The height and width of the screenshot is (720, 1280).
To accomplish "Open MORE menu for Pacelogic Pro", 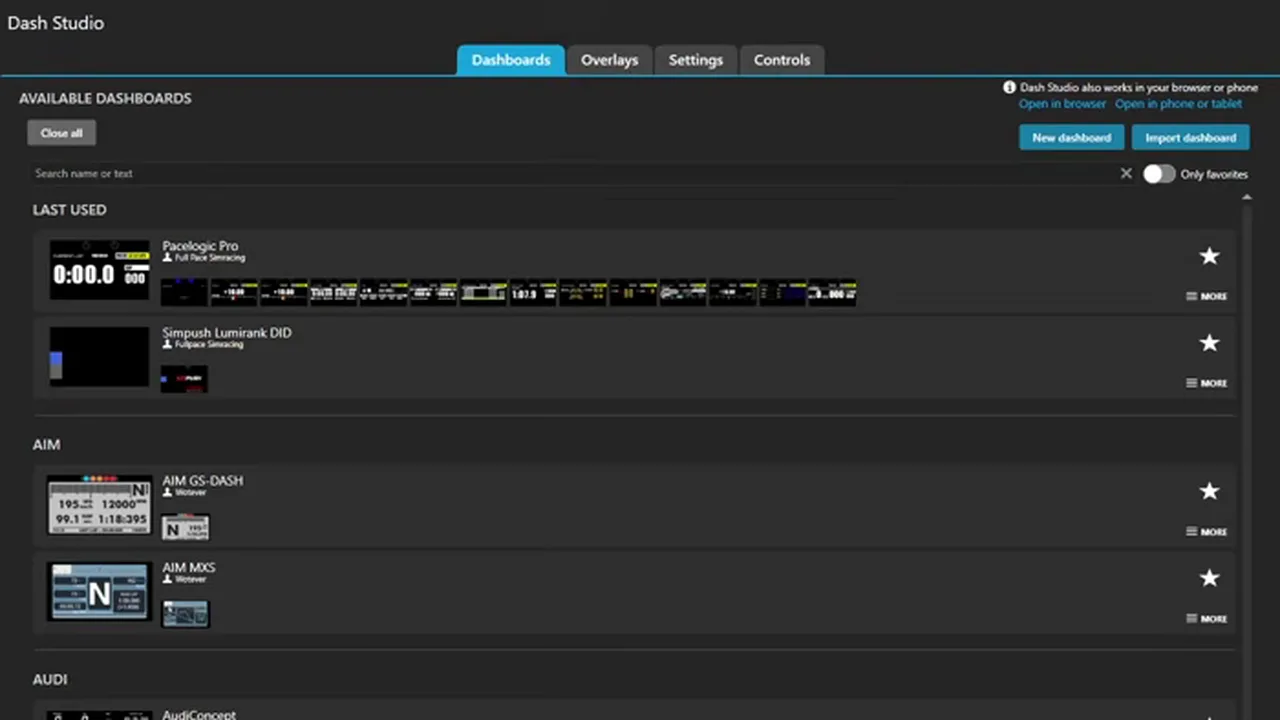I will pos(1207,296).
